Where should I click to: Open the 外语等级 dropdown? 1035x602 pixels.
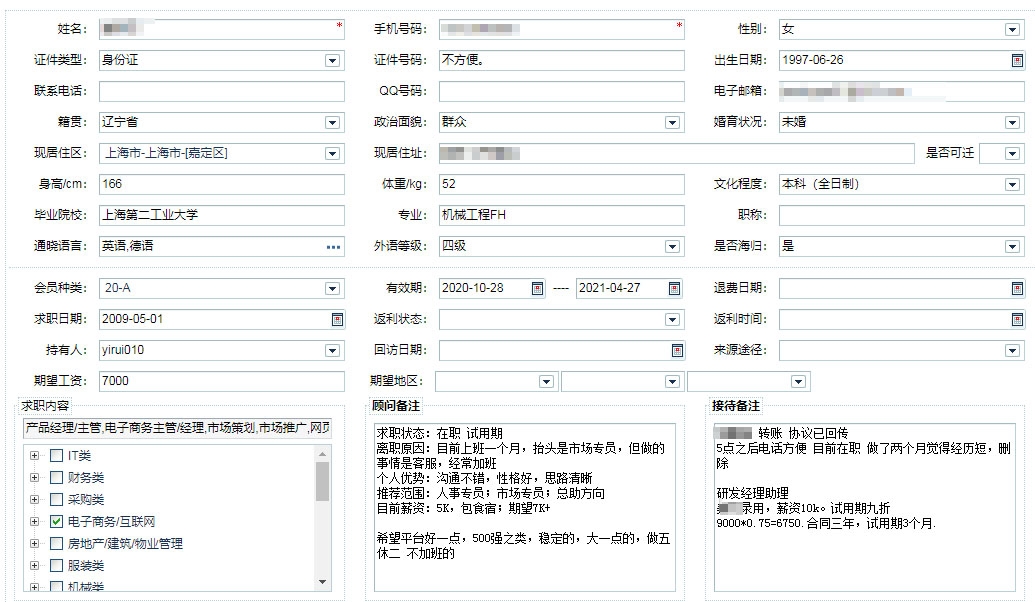tap(672, 247)
